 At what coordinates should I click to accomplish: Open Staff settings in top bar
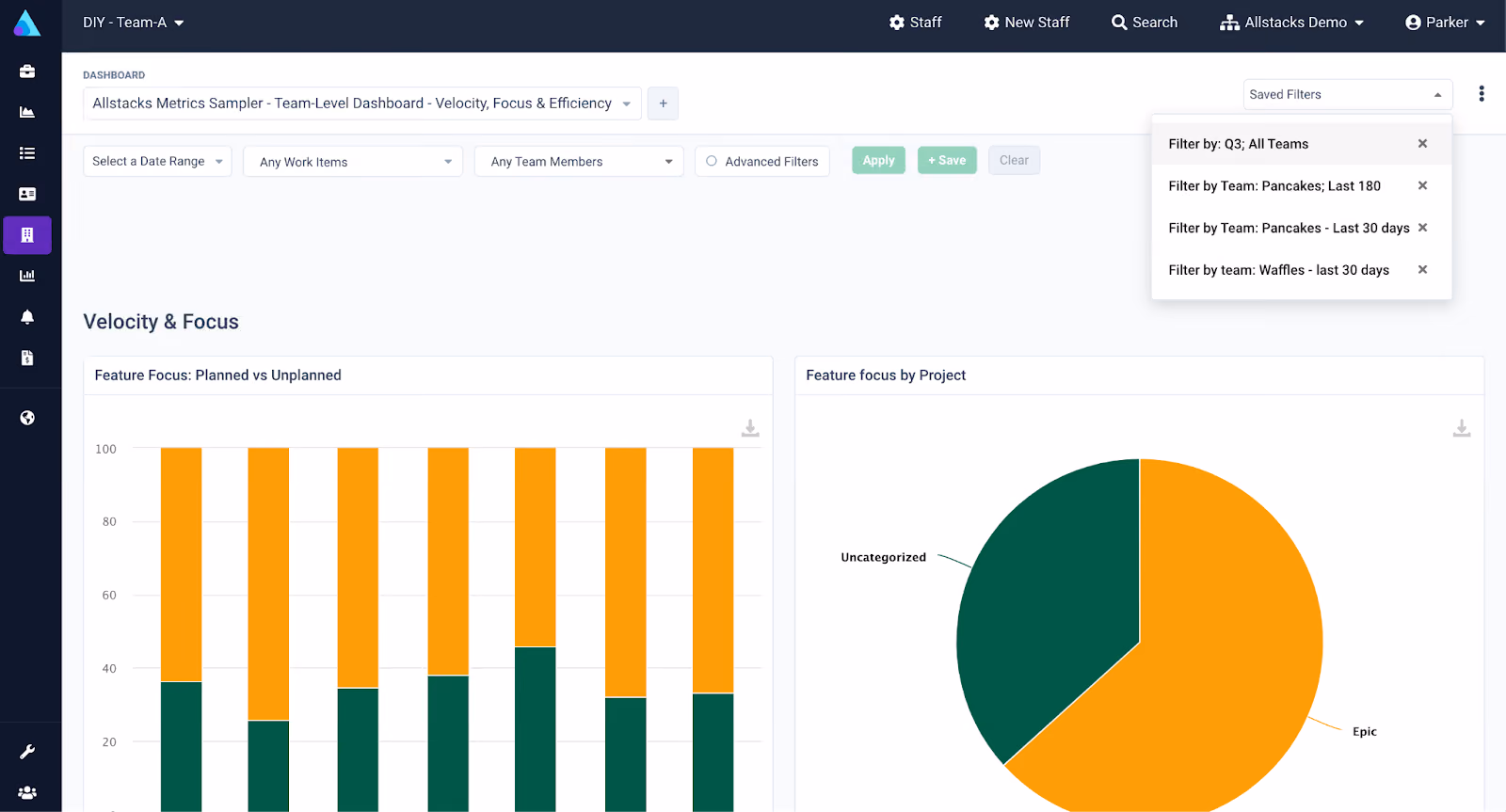[916, 23]
